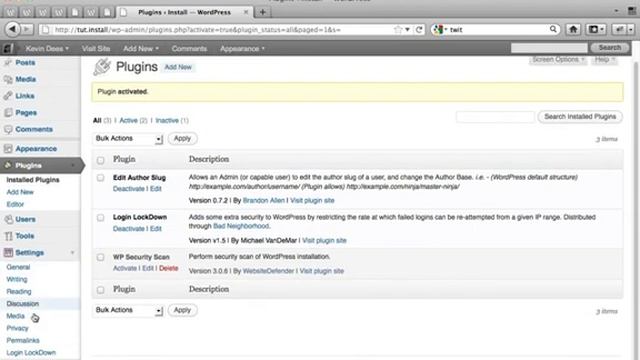Expand the Appearance admin bar menu
Screen dimensions: 640x360
tap(242, 49)
